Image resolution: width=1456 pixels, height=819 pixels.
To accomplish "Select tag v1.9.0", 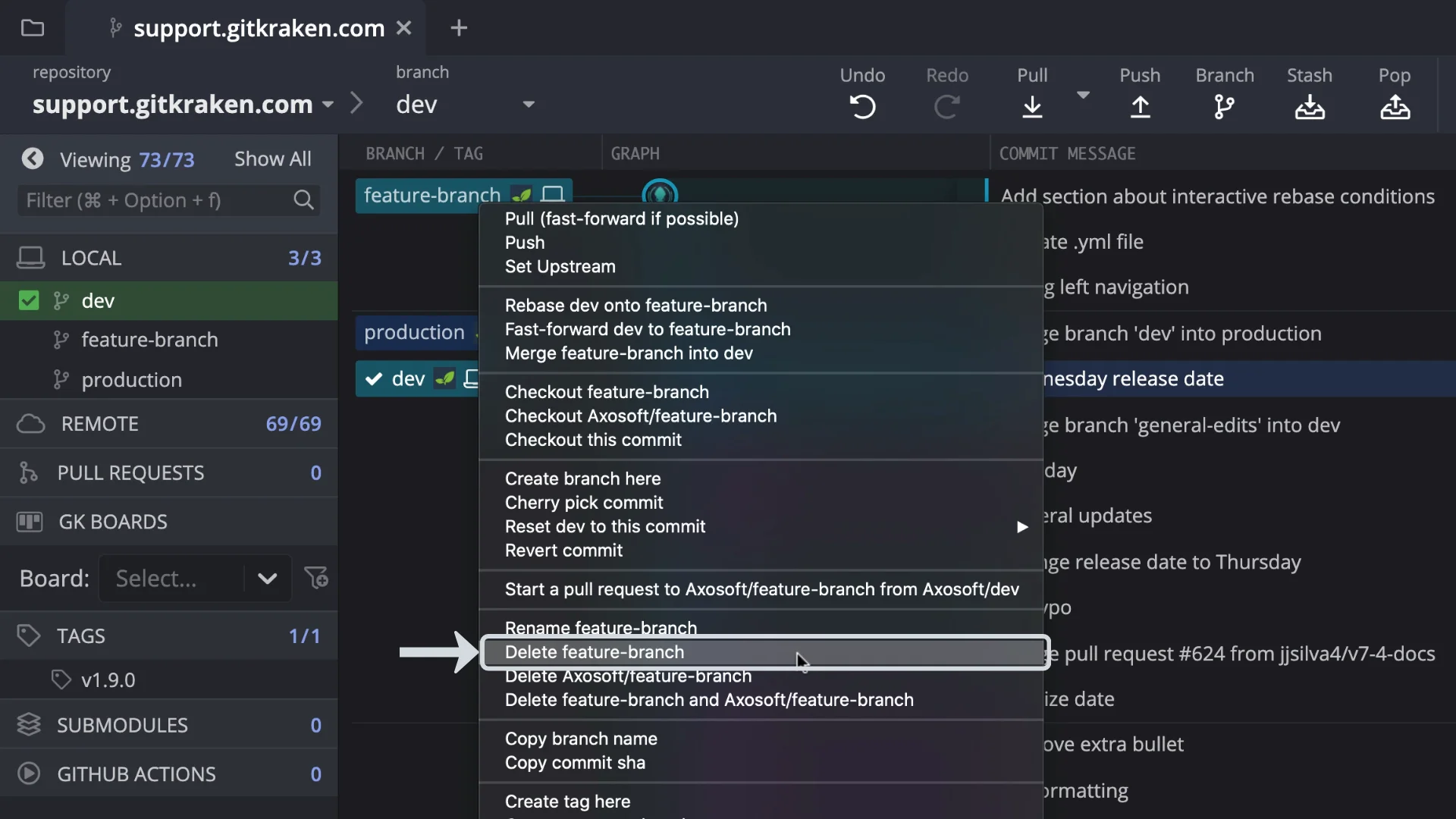I will (x=169, y=679).
